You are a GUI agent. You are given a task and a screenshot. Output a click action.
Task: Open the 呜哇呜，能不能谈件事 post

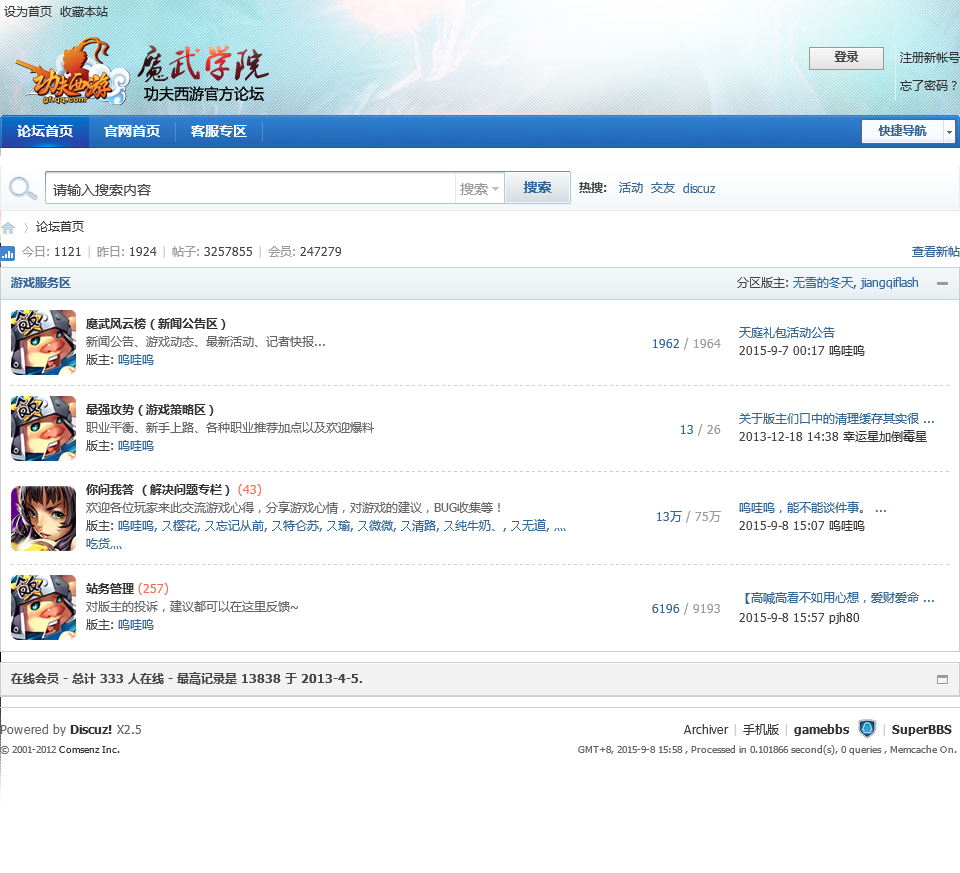[x=812, y=508]
